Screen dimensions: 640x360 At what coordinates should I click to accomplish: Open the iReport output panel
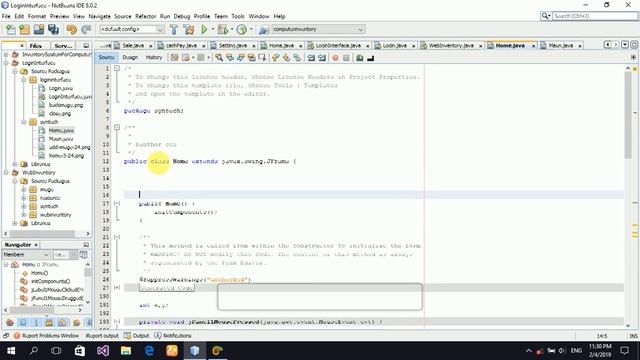pyautogui.click(x=102, y=336)
